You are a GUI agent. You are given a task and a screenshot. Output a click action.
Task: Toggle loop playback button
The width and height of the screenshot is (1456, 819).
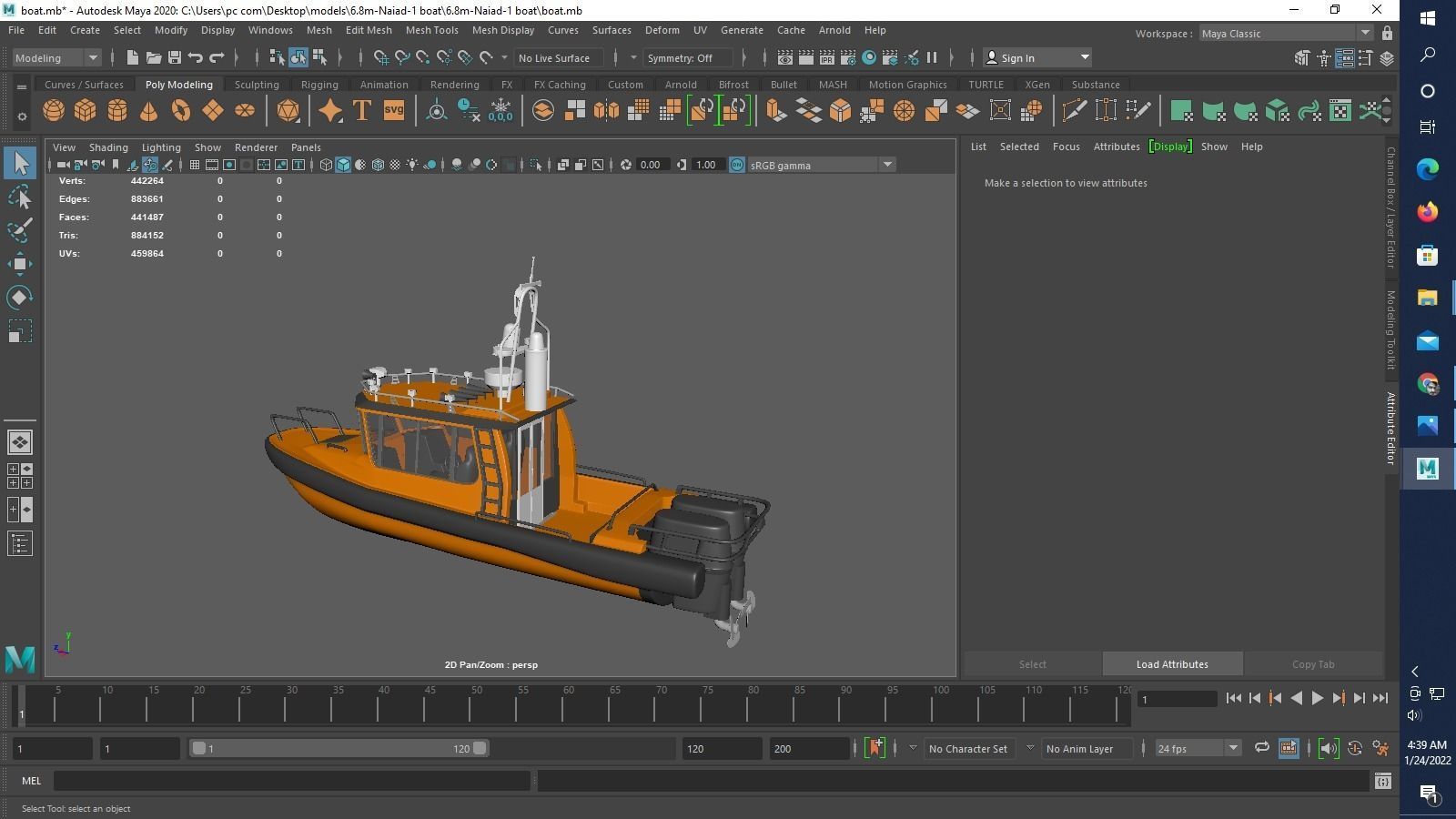click(x=1262, y=748)
